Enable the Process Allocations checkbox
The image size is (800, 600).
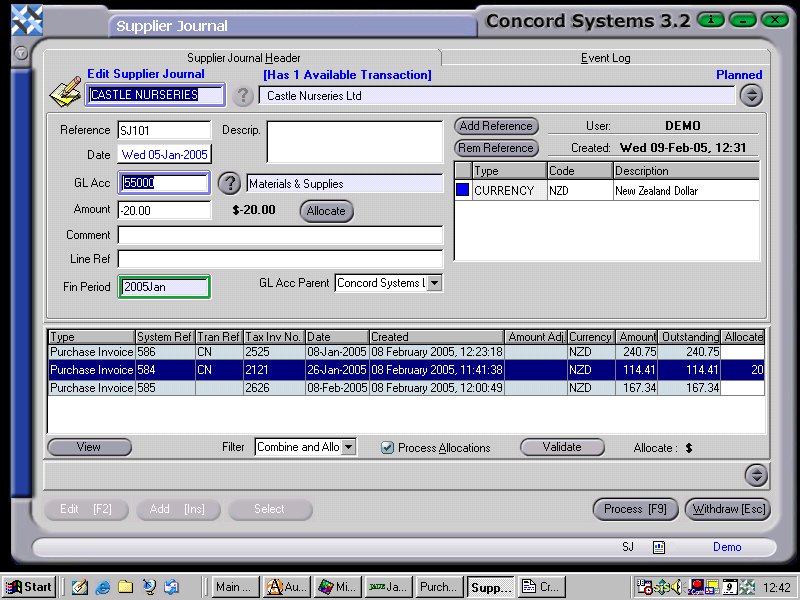(x=388, y=447)
